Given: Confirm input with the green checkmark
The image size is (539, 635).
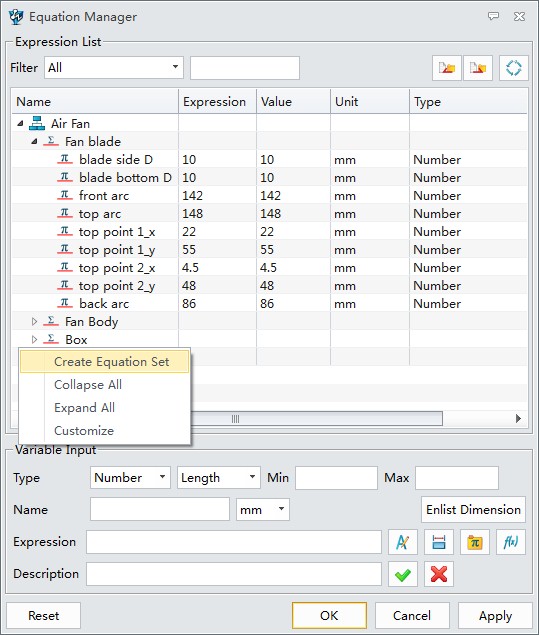Looking at the screenshot, I should tap(403, 574).
